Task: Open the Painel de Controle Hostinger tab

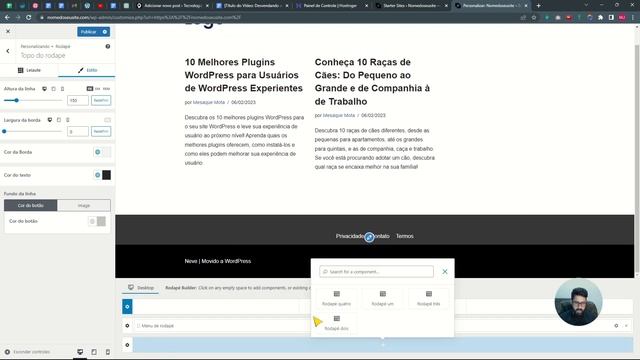Action: pyautogui.click(x=331, y=6)
